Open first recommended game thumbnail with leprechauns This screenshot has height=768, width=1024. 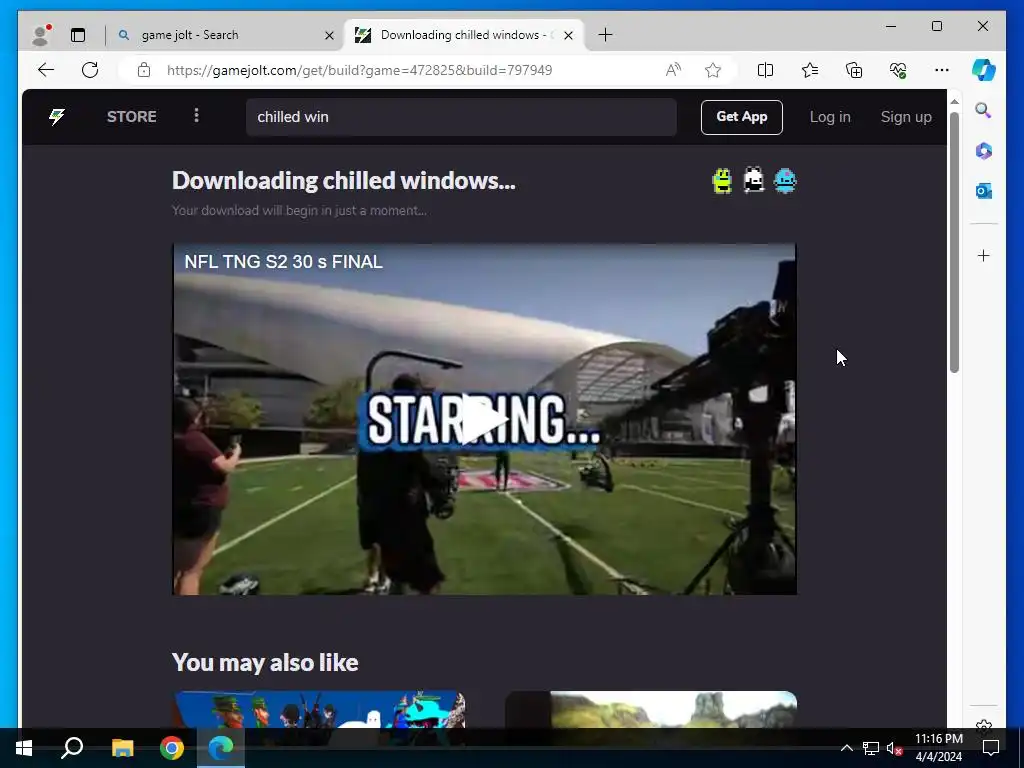(x=319, y=709)
